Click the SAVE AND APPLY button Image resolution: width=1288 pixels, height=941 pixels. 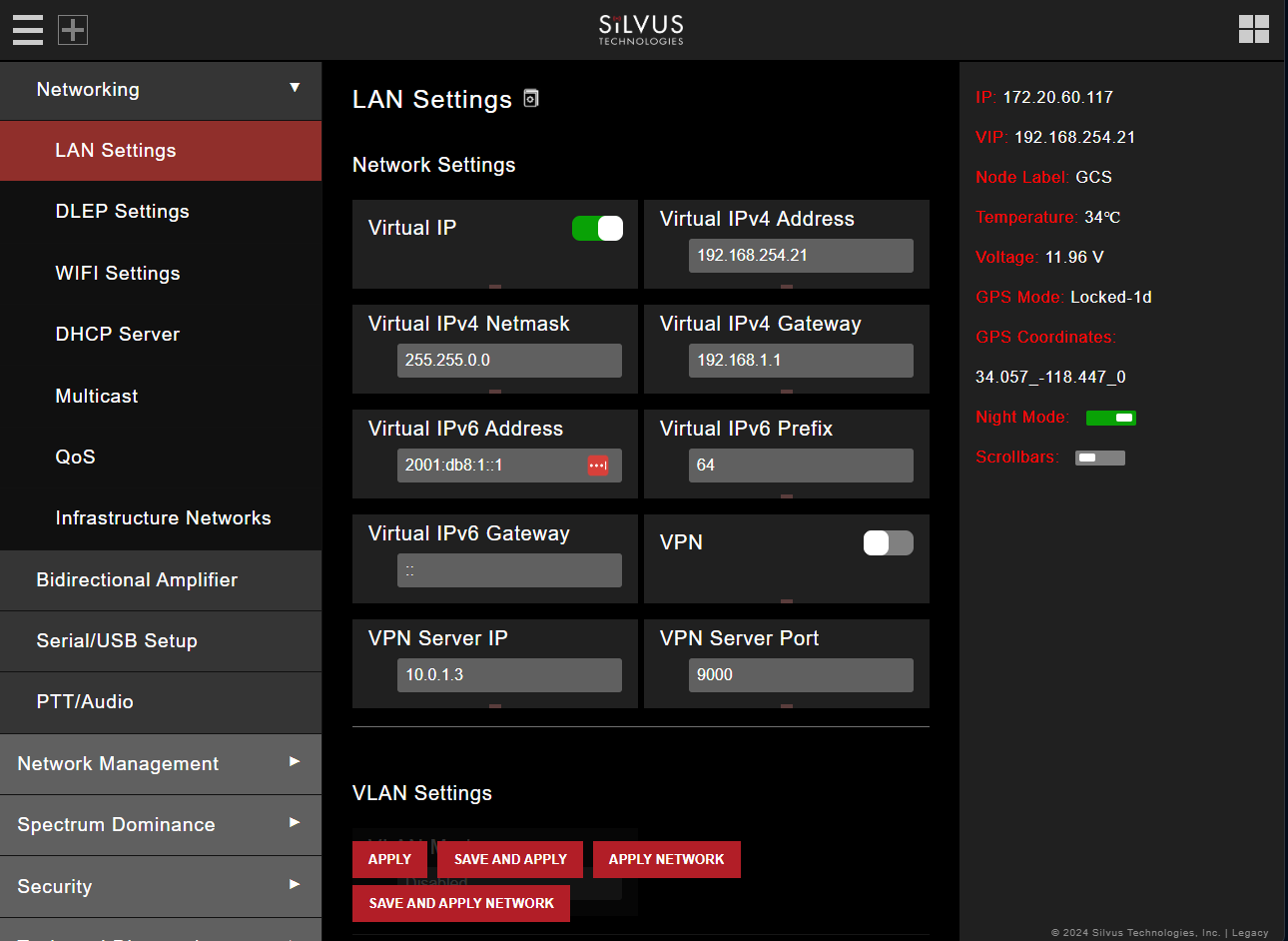click(510, 859)
